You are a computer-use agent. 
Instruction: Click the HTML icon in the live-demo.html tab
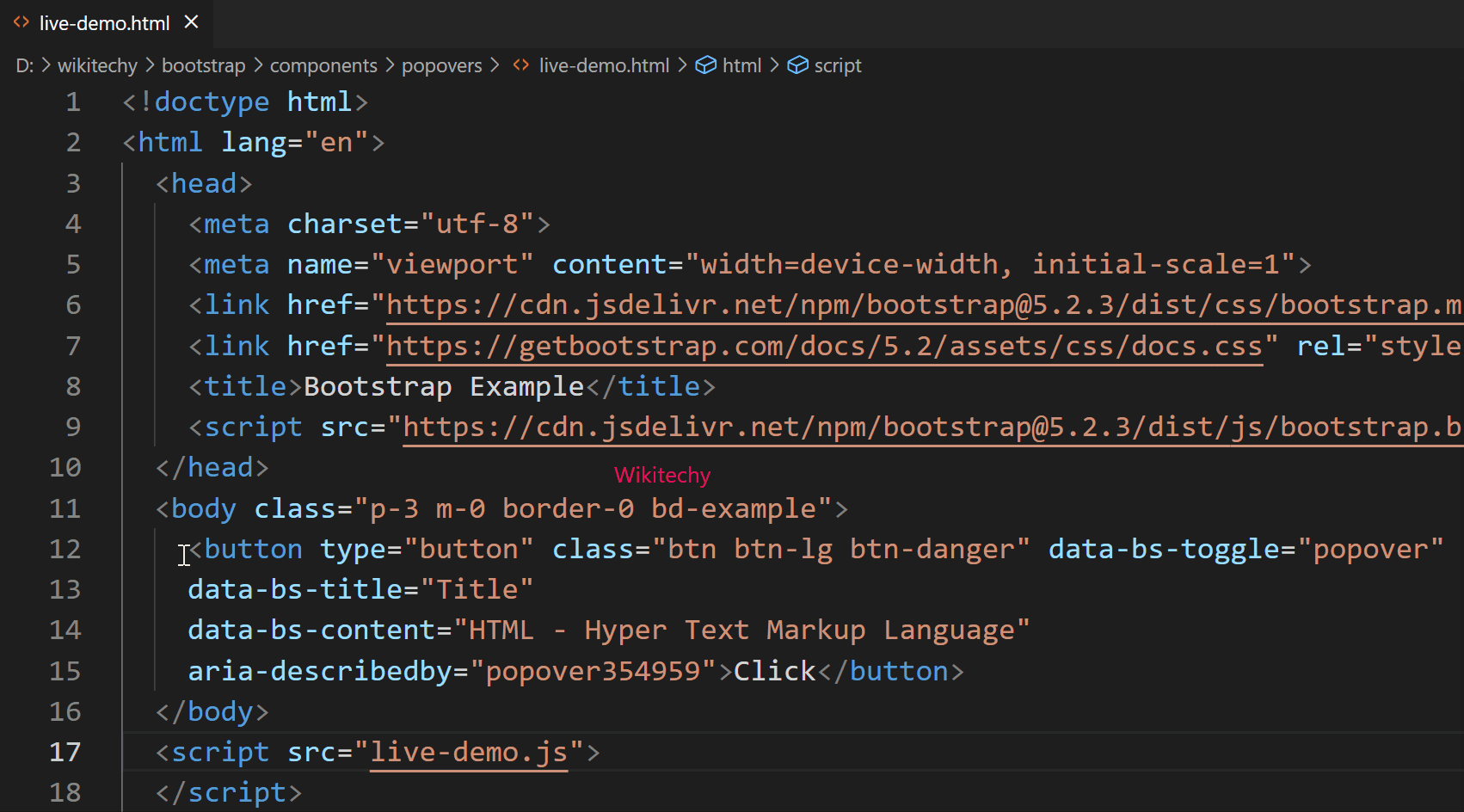21,23
